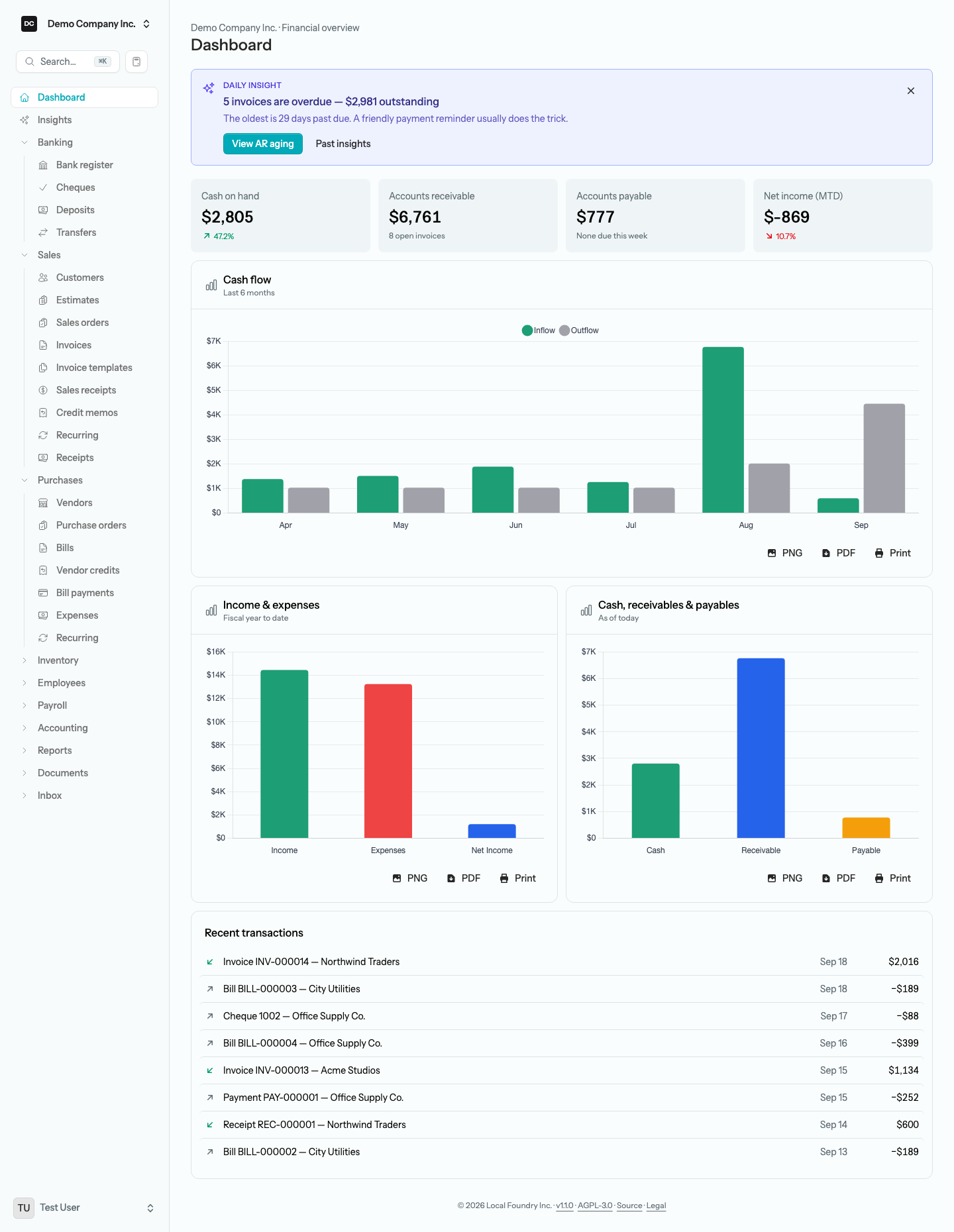The image size is (954, 1232).
Task: Click the Transfers arrows icon
Action: tap(43, 232)
